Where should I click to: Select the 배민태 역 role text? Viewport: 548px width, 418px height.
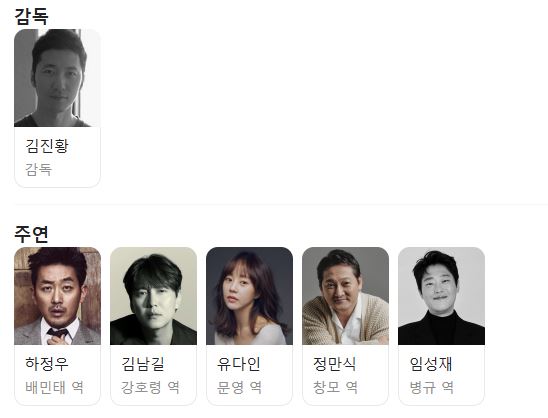[x=54, y=387]
